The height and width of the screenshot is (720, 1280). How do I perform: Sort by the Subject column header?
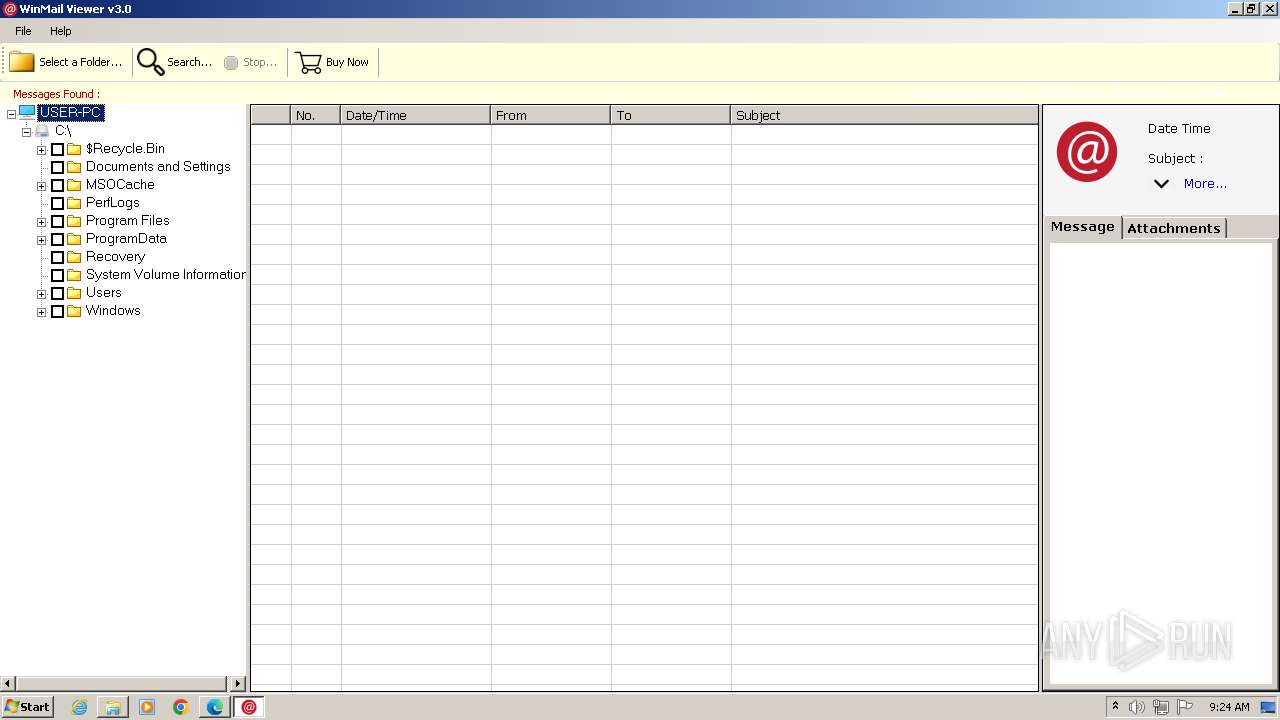coord(884,115)
